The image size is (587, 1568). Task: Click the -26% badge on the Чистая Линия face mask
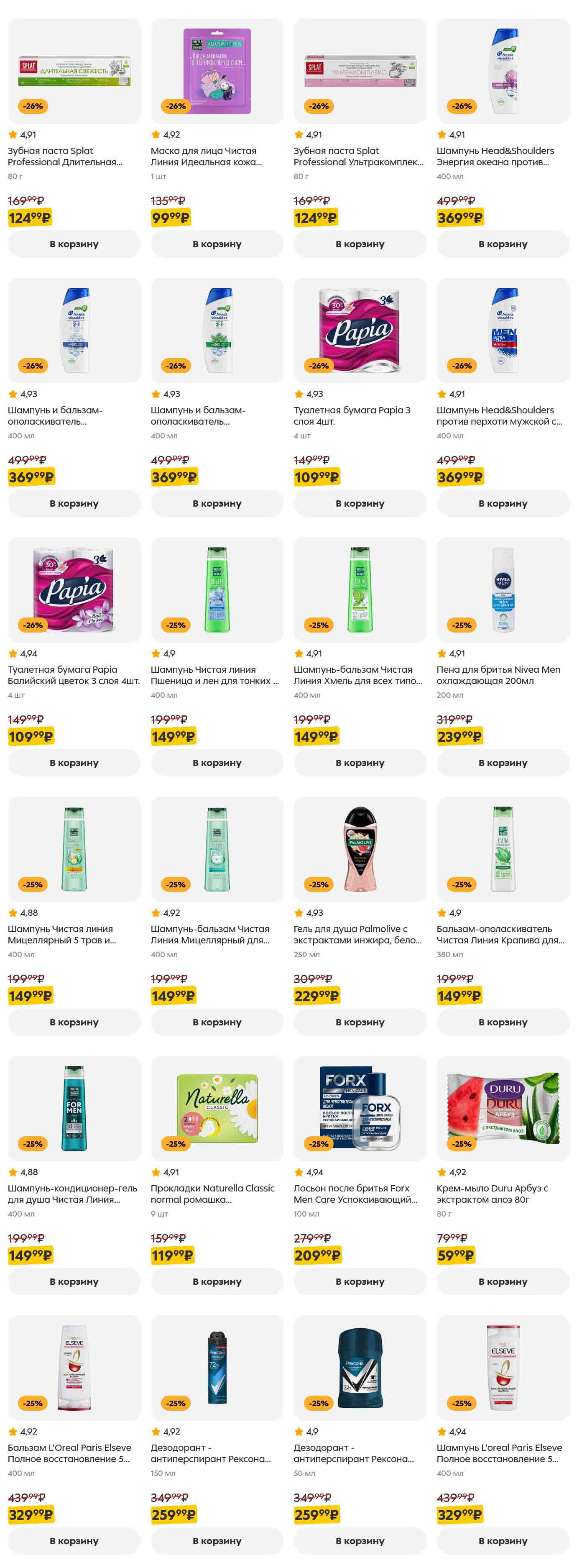pos(176,106)
